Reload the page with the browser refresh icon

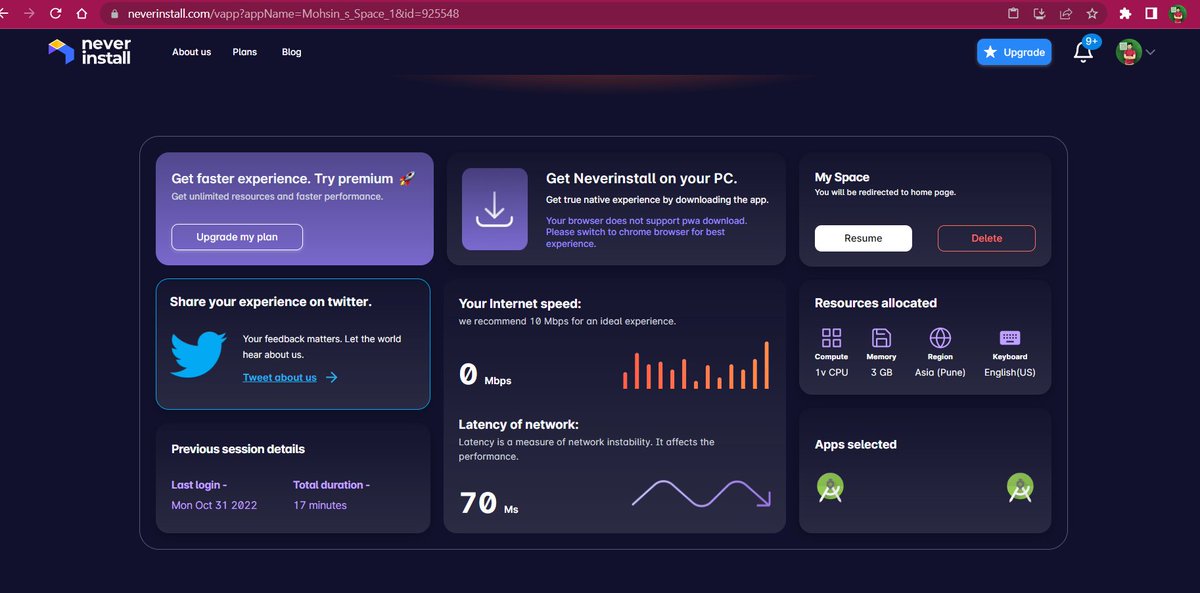click(55, 14)
